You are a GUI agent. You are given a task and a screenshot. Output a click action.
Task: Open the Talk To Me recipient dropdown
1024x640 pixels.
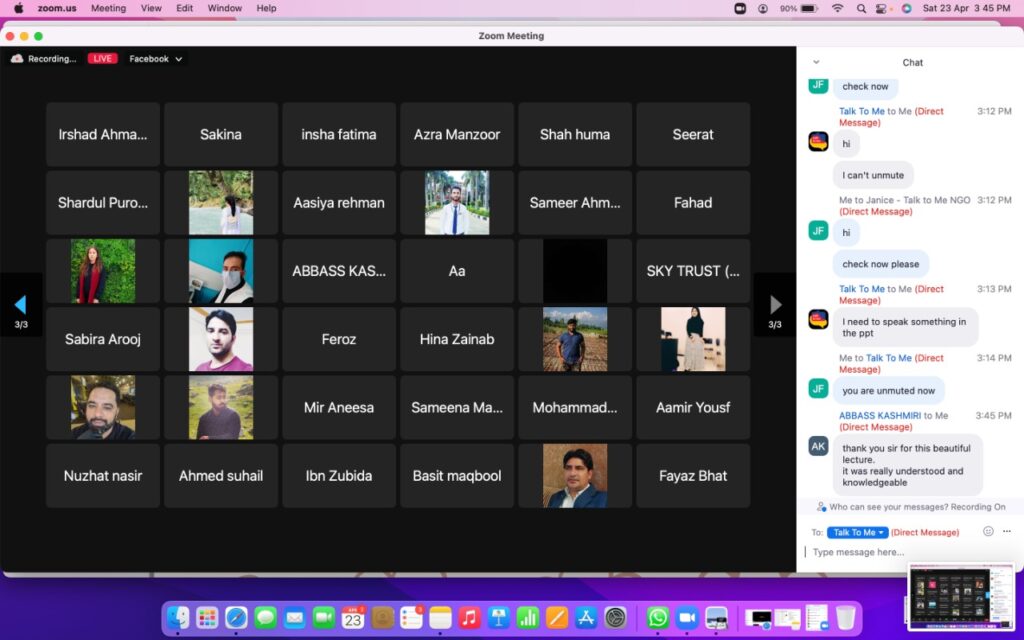pos(858,532)
